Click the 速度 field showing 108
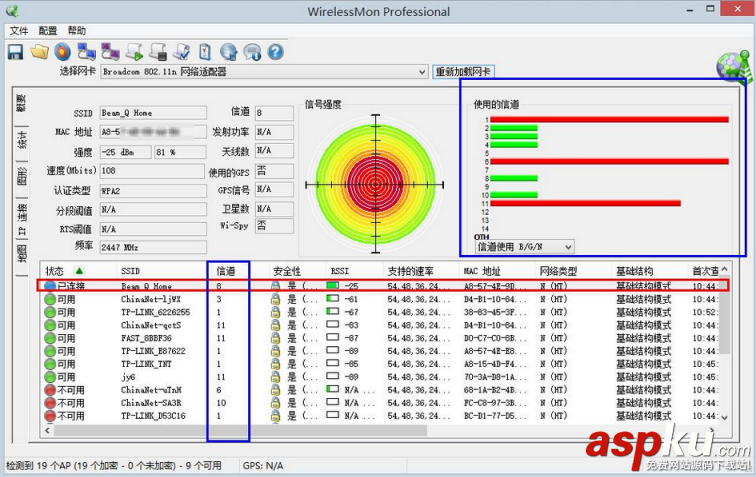This screenshot has height=477, width=756. [152, 171]
